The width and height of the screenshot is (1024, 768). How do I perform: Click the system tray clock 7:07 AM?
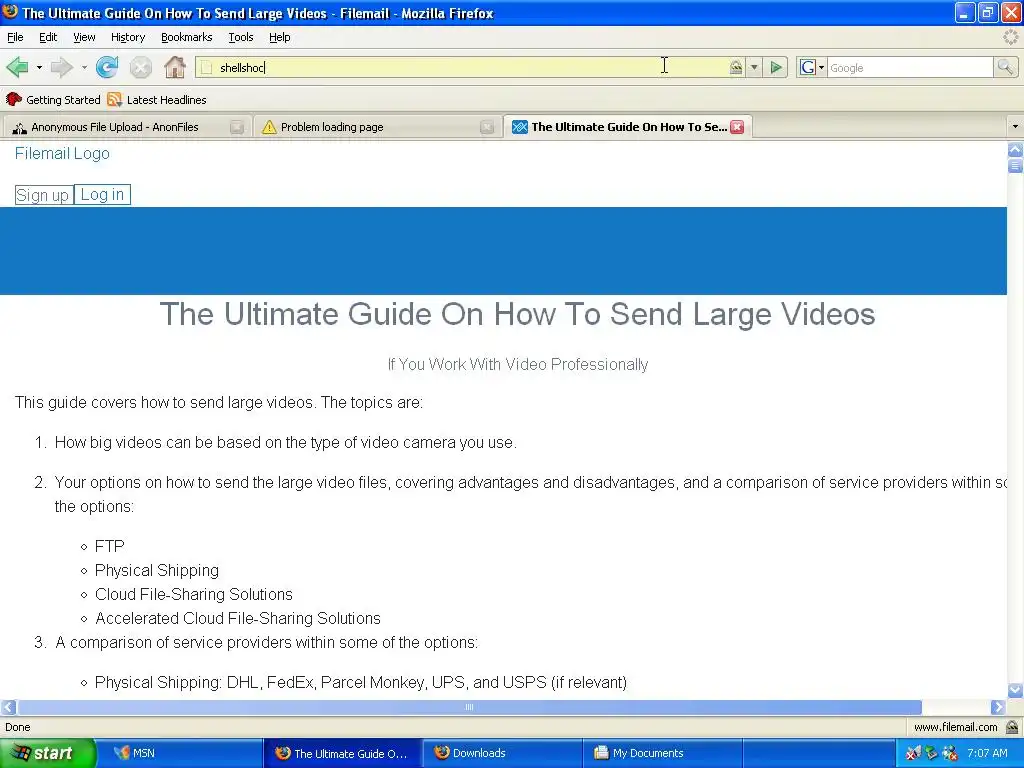point(987,753)
